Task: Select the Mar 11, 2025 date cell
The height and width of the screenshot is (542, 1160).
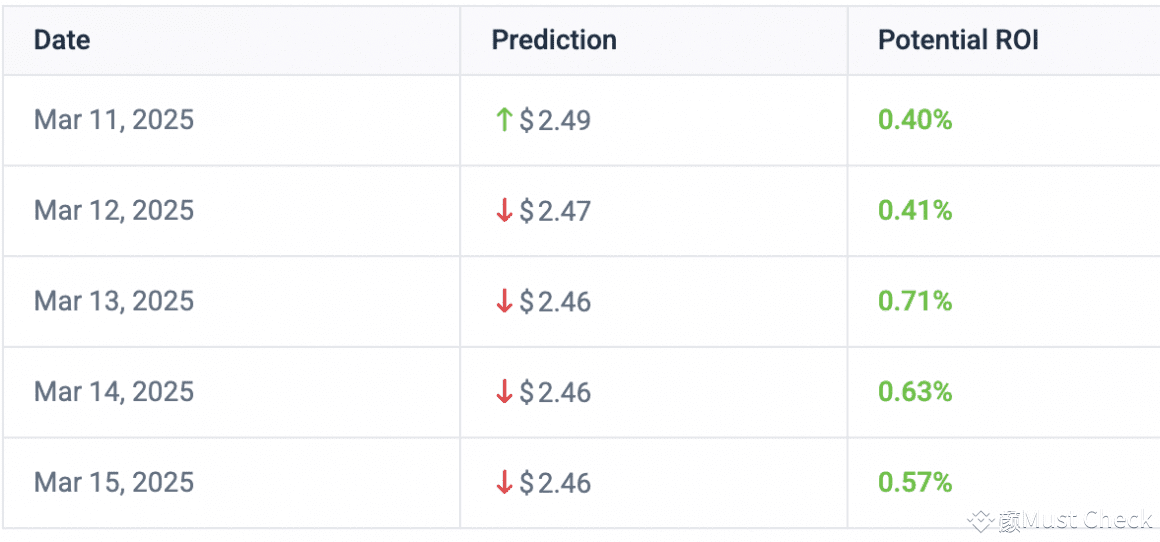Action: click(114, 120)
